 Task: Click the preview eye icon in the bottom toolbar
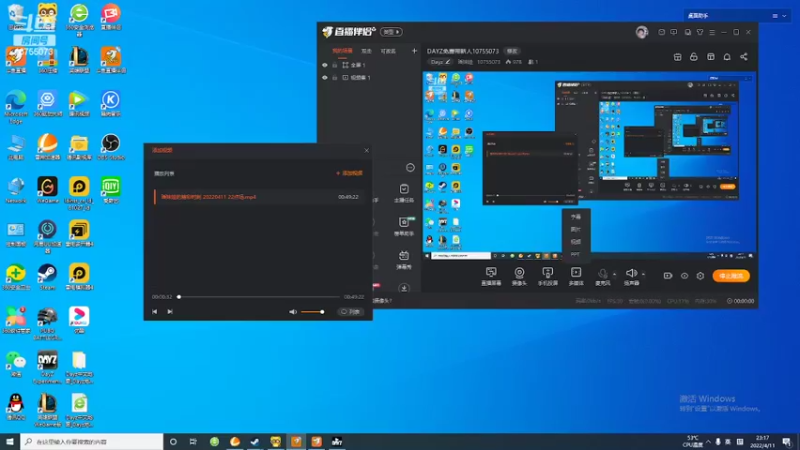(x=684, y=276)
